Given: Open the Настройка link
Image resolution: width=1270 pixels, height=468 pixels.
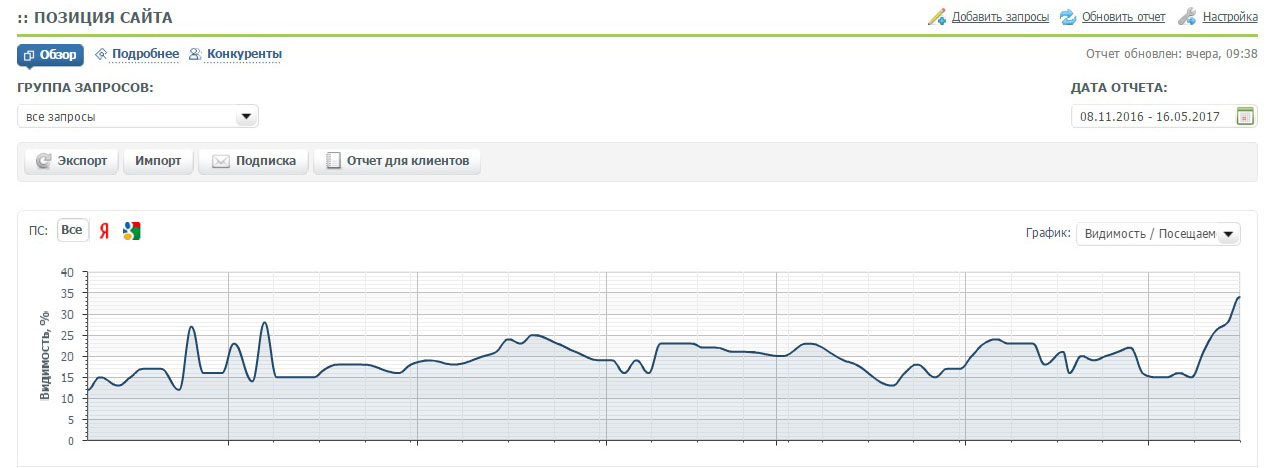Looking at the screenshot, I should pyautogui.click(x=1230, y=17).
